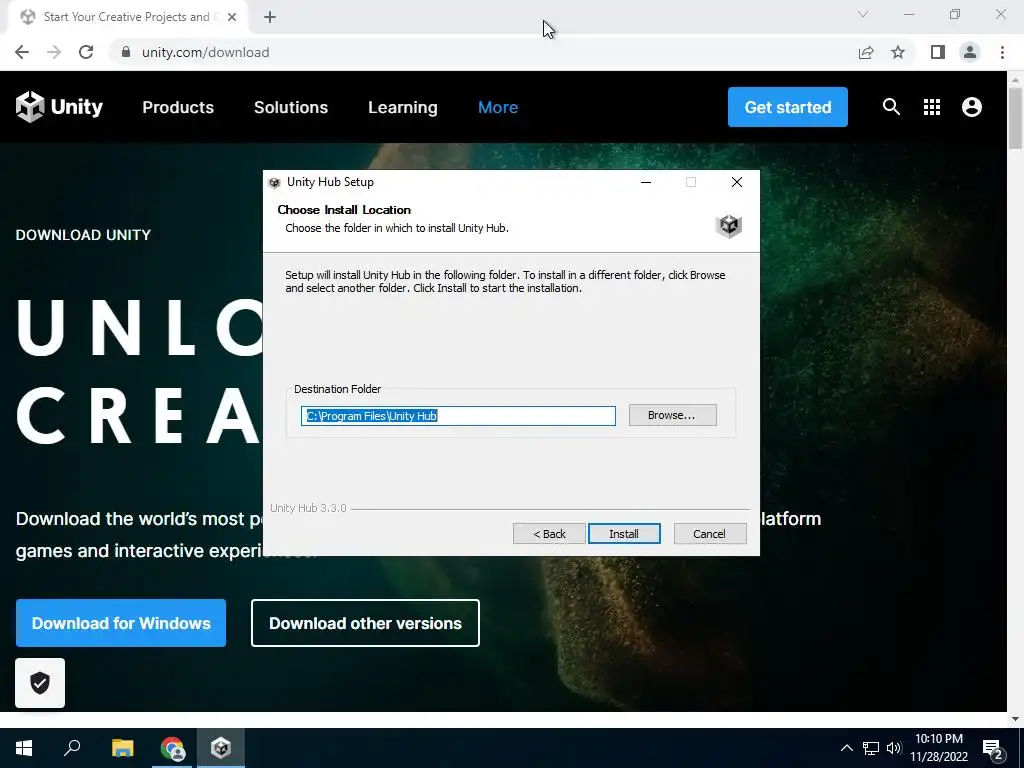
Task: Click 'Choose Install Location' heading
Action: click(x=344, y=210)
